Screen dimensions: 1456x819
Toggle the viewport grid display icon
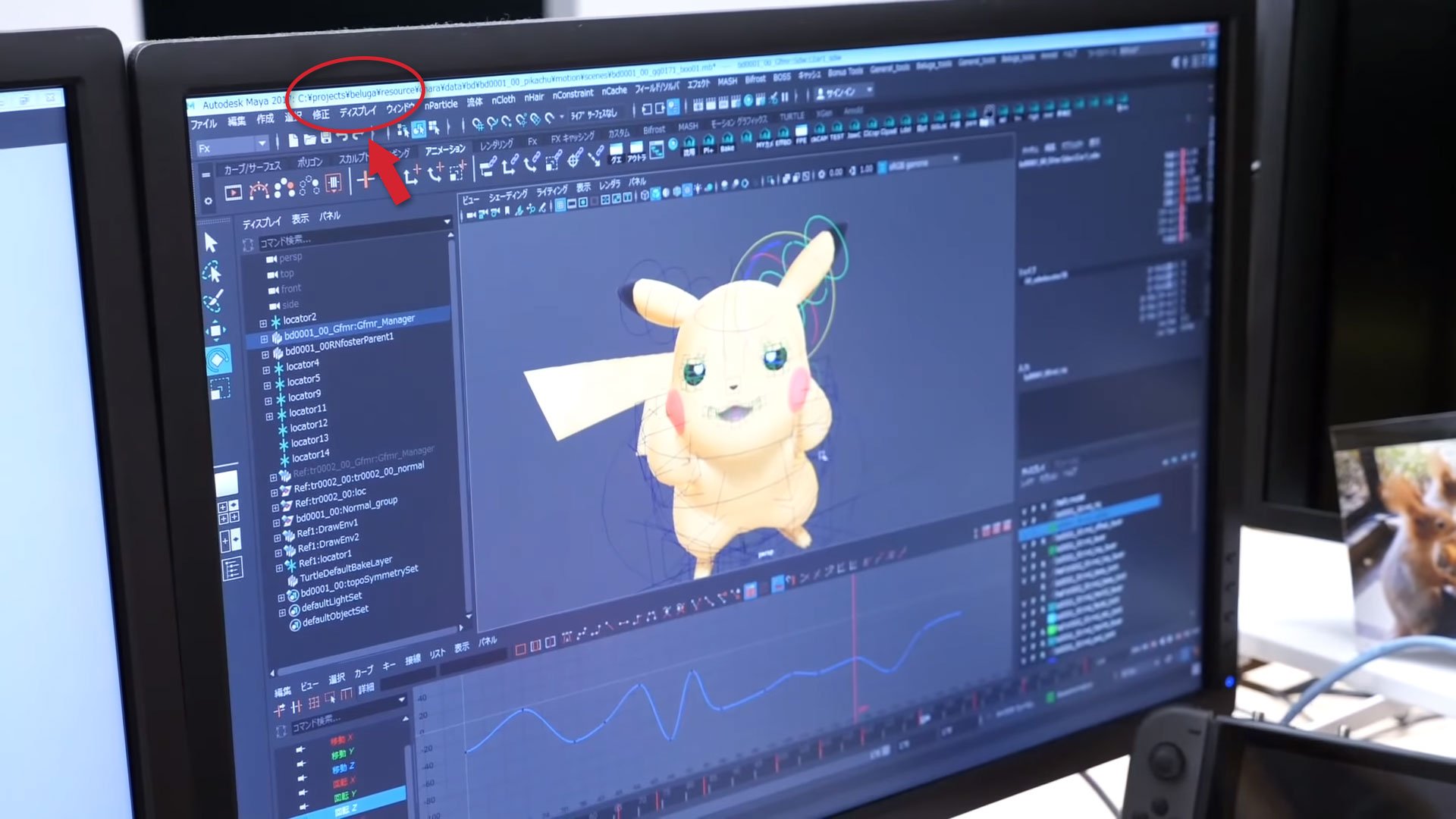pos(561,205)
